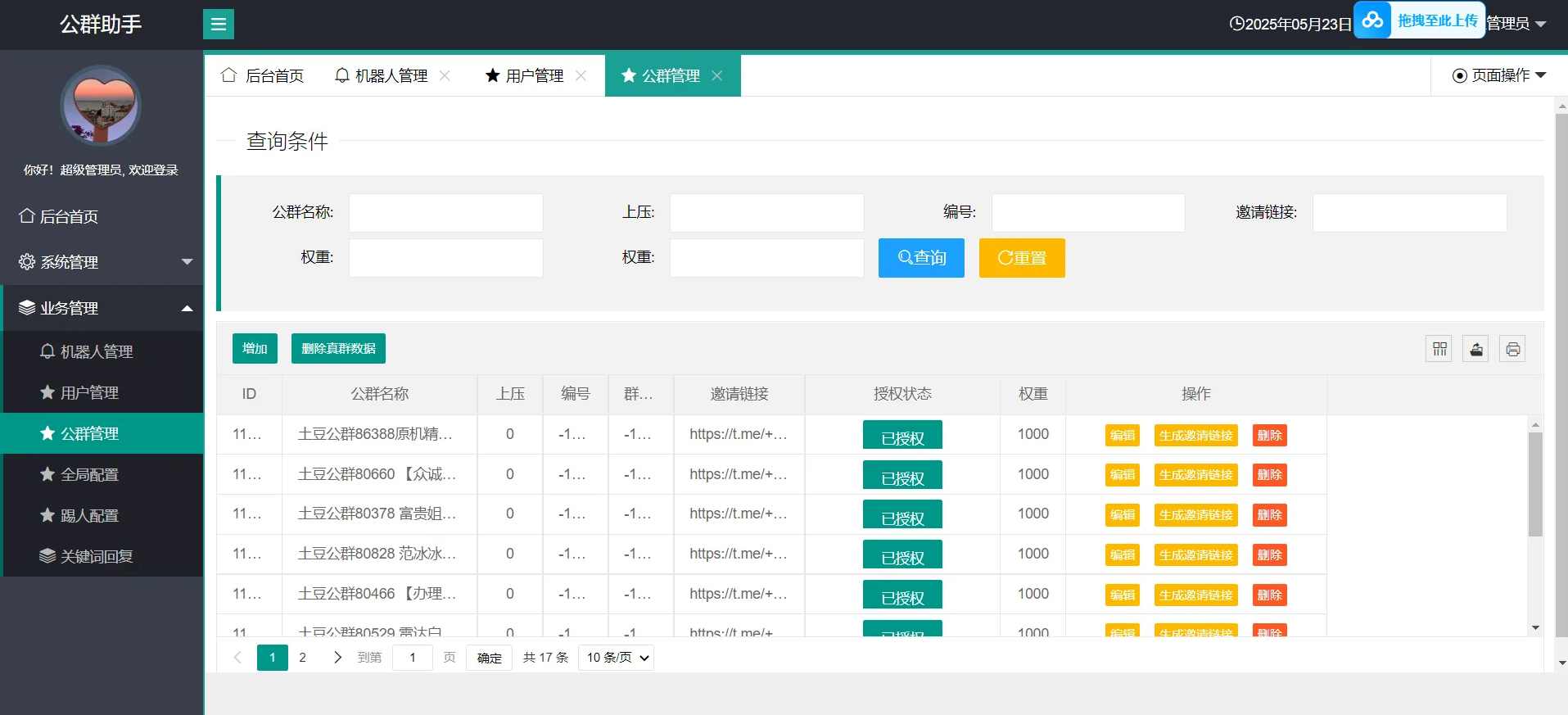Click the hamburger menu collapse icon

click(x=218, y=25)
